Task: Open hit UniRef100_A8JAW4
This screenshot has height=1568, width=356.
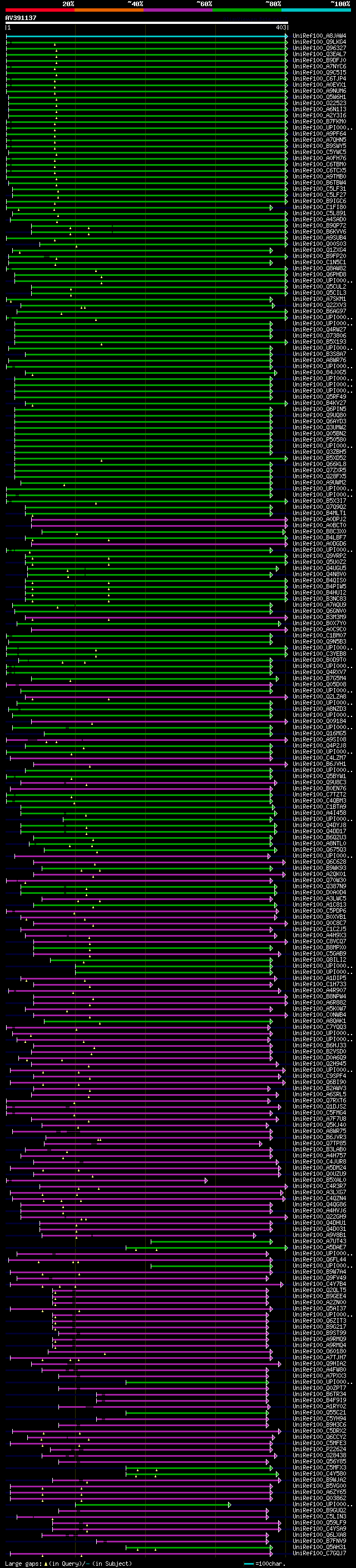Action: click(319, 36)
